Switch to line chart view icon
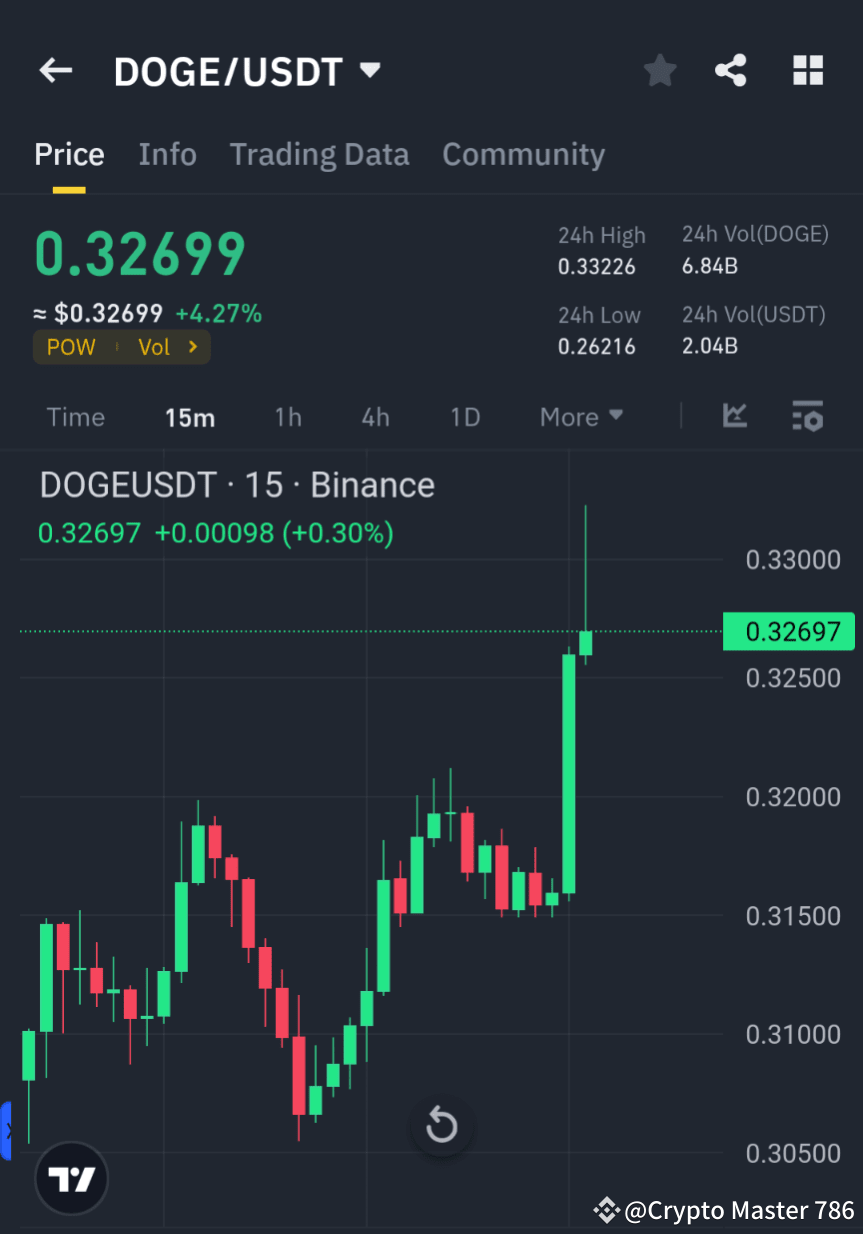The width and height of the screenshot is (863, 1234). 735,417
